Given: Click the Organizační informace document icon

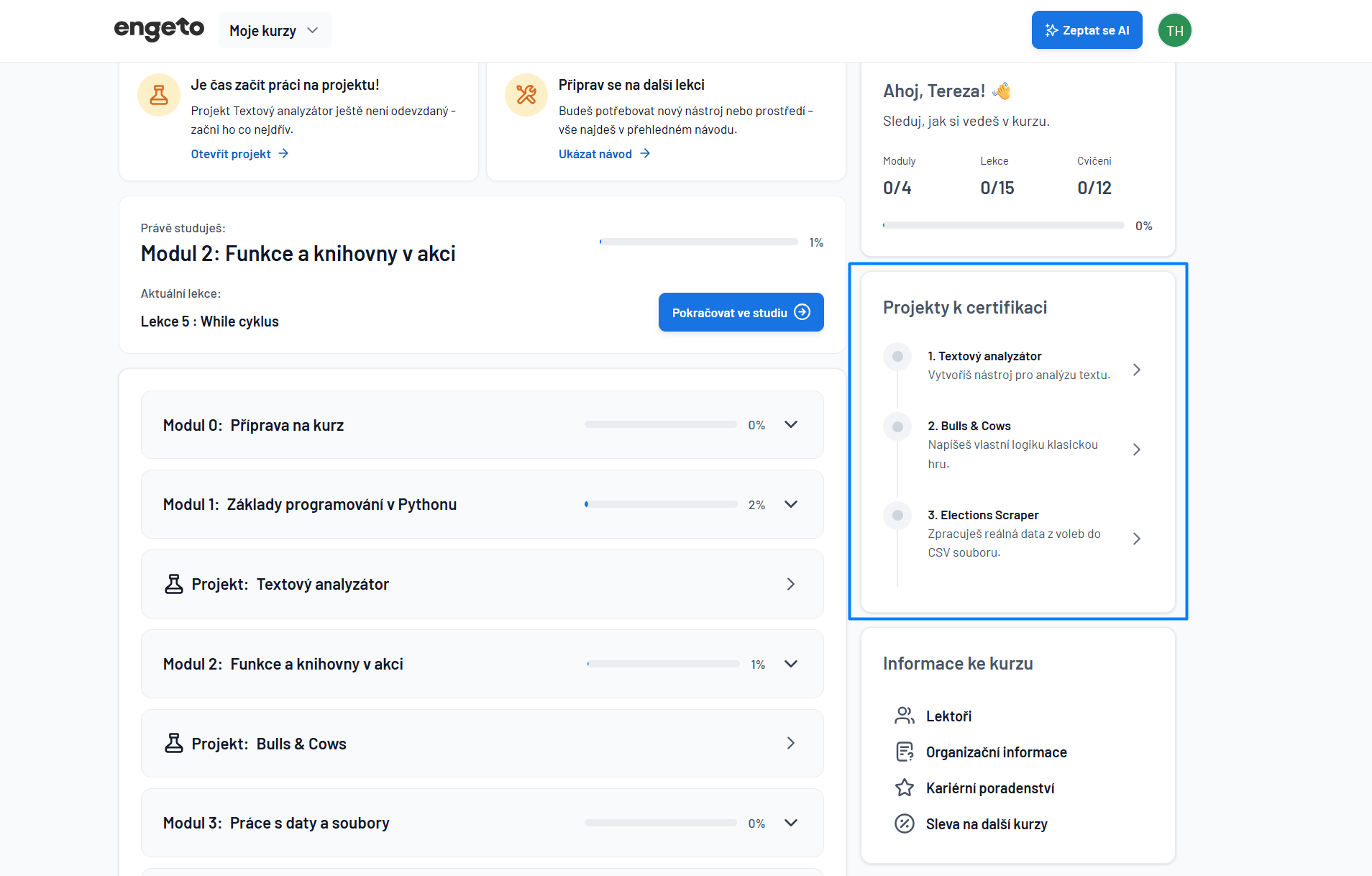Looking at the screenshot, I should coord(904,752).
